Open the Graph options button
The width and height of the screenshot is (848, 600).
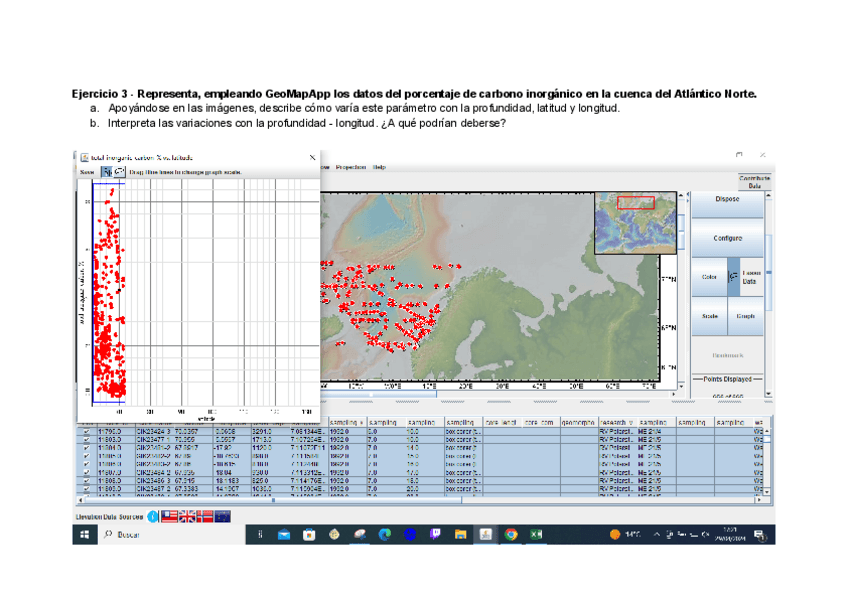[745, 315]
